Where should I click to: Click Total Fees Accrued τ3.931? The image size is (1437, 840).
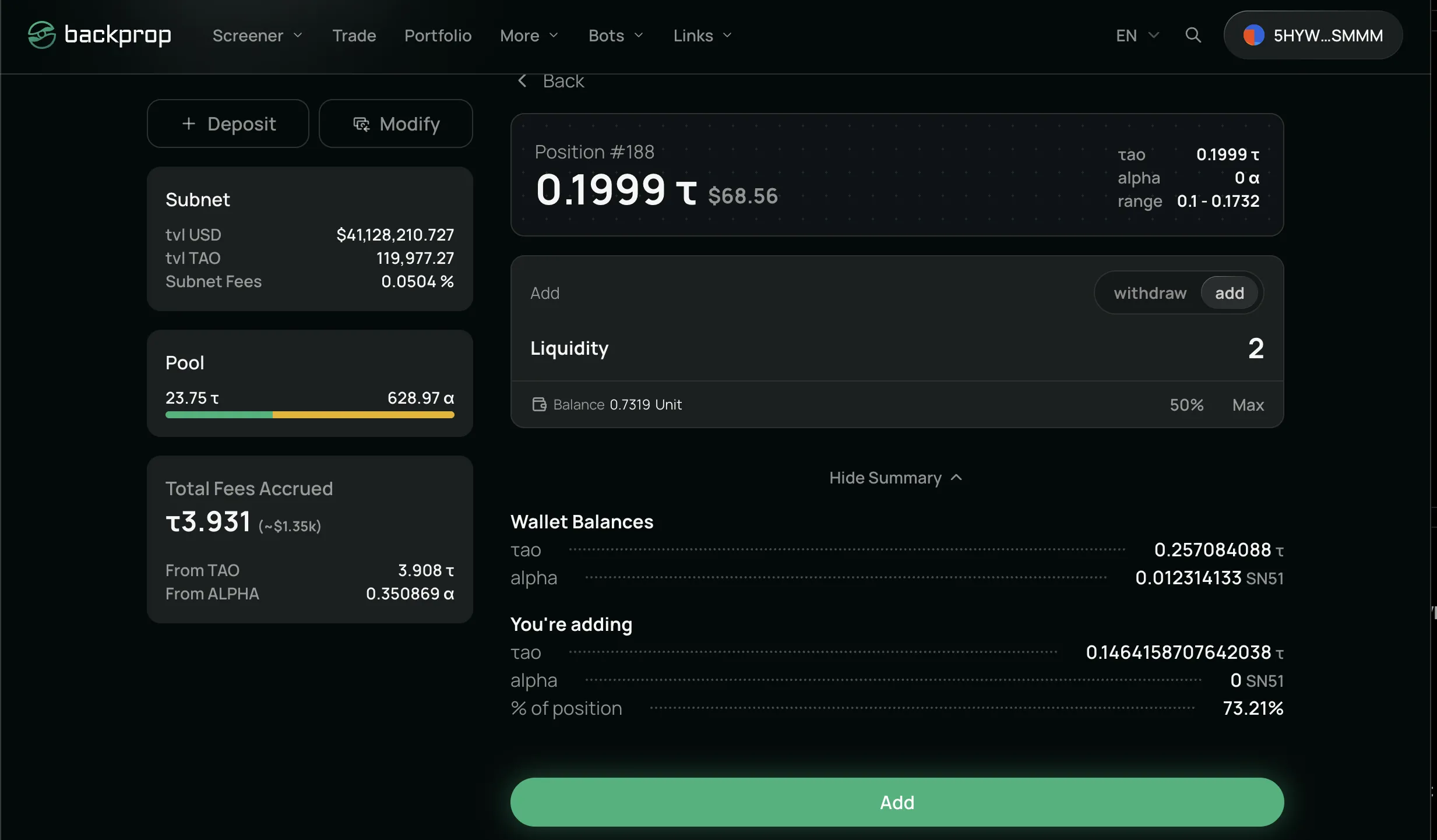coord(208,521)
